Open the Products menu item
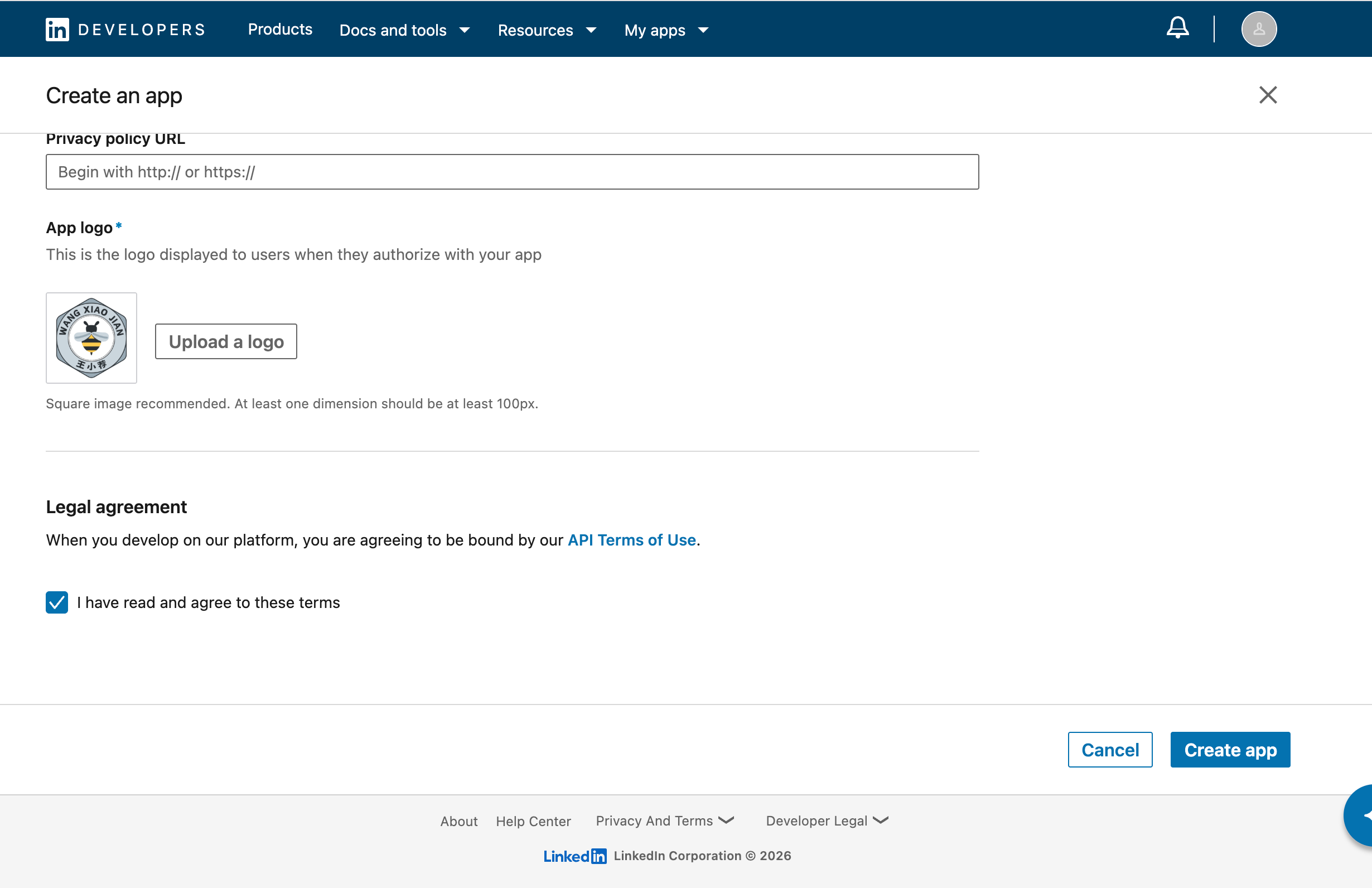The image size is (1372, 888). tap(279, 30)
